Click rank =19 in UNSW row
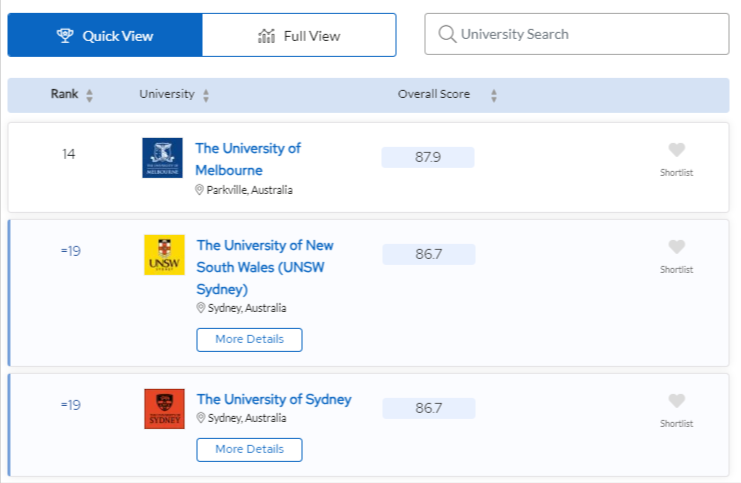Image resolution: width=741 pixels, height=483 pixels. coord(71,251)
